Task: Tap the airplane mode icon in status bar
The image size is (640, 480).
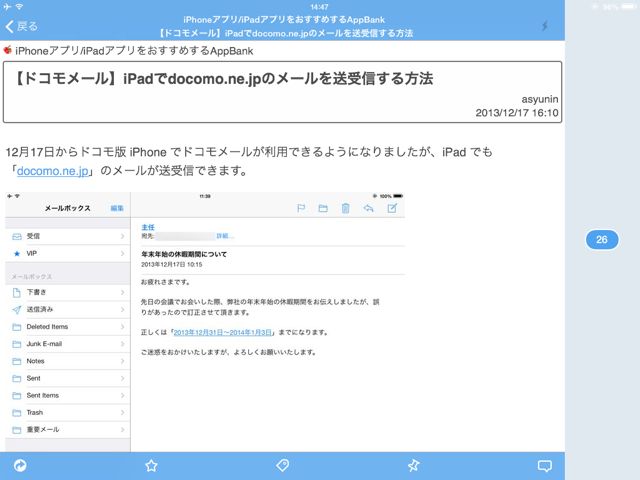Action: tap(8, 7)
